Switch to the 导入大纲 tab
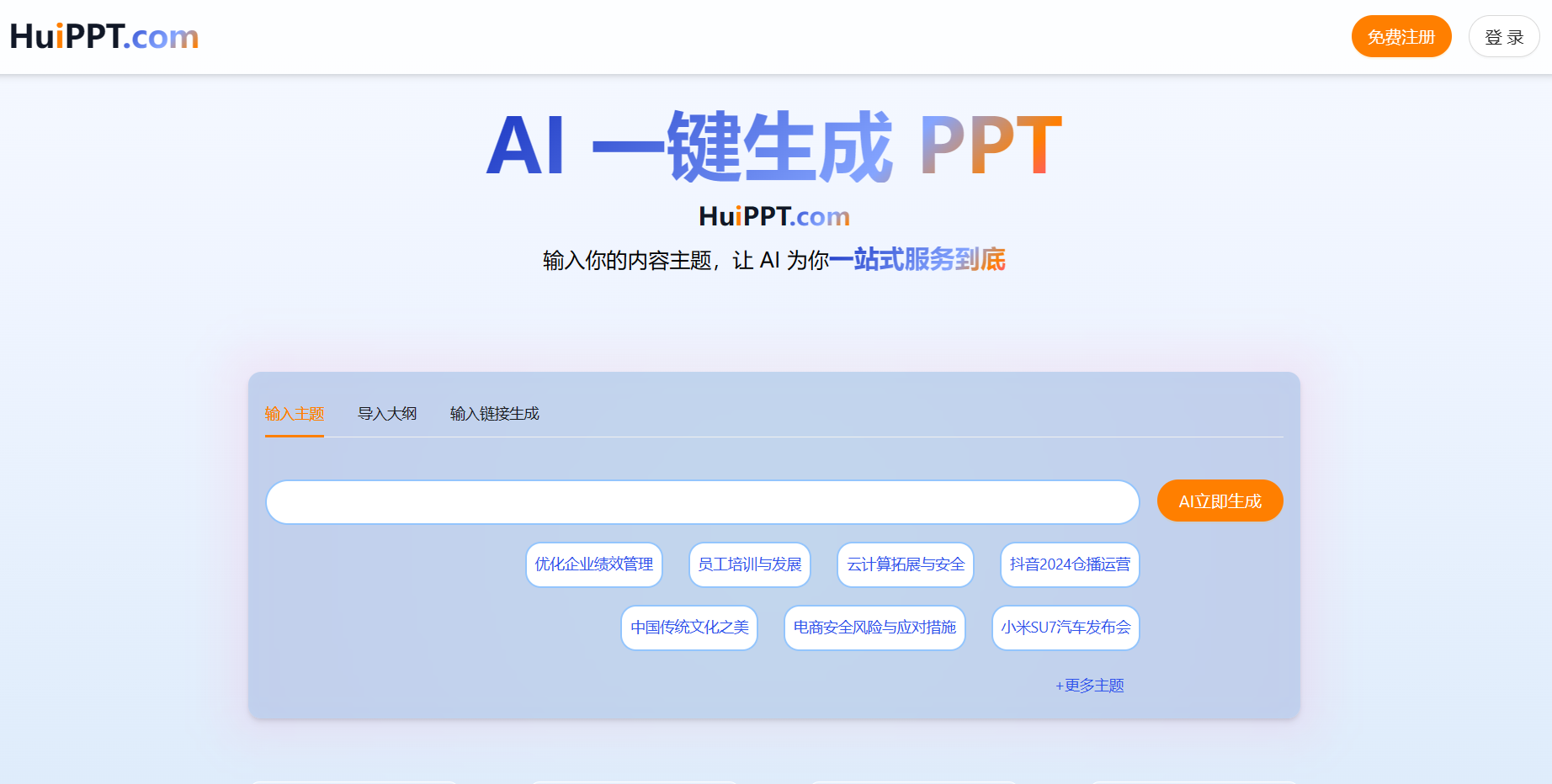This screenshot has height=784, width=1552. click(387, 414)
